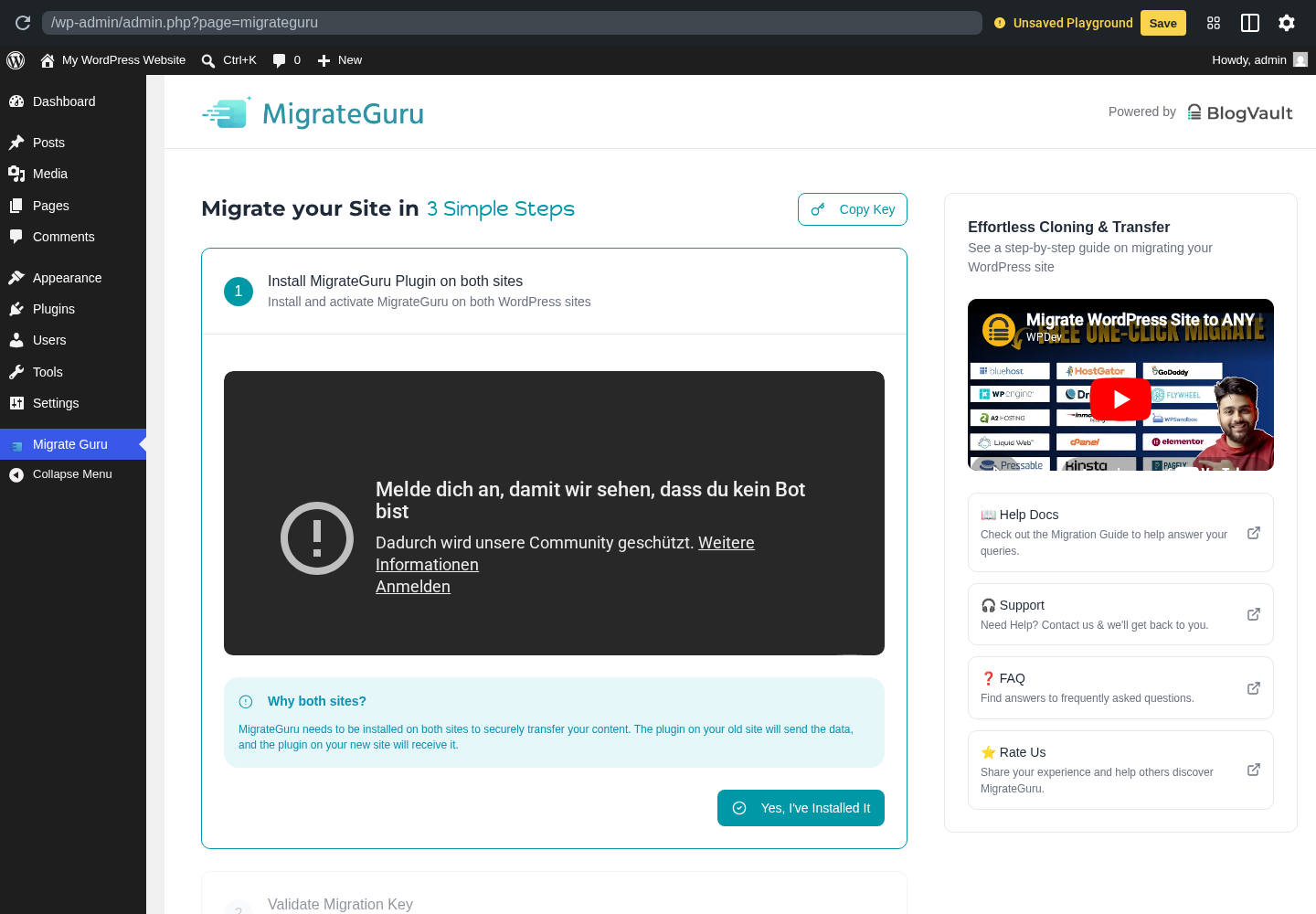
Task: Open the Help Docs card
Action: point(1120,533)
